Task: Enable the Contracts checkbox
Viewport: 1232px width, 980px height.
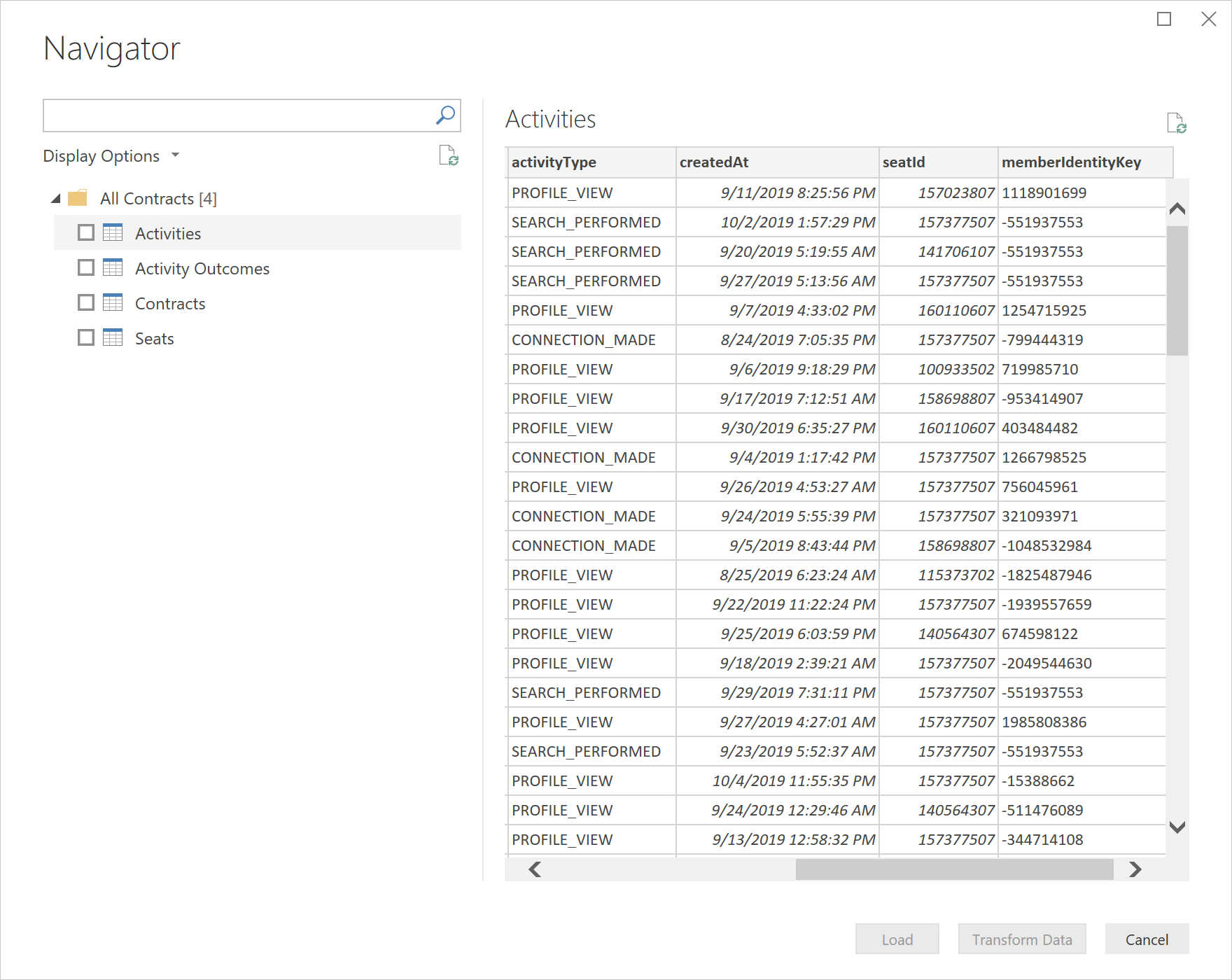Action: [86, 303]
